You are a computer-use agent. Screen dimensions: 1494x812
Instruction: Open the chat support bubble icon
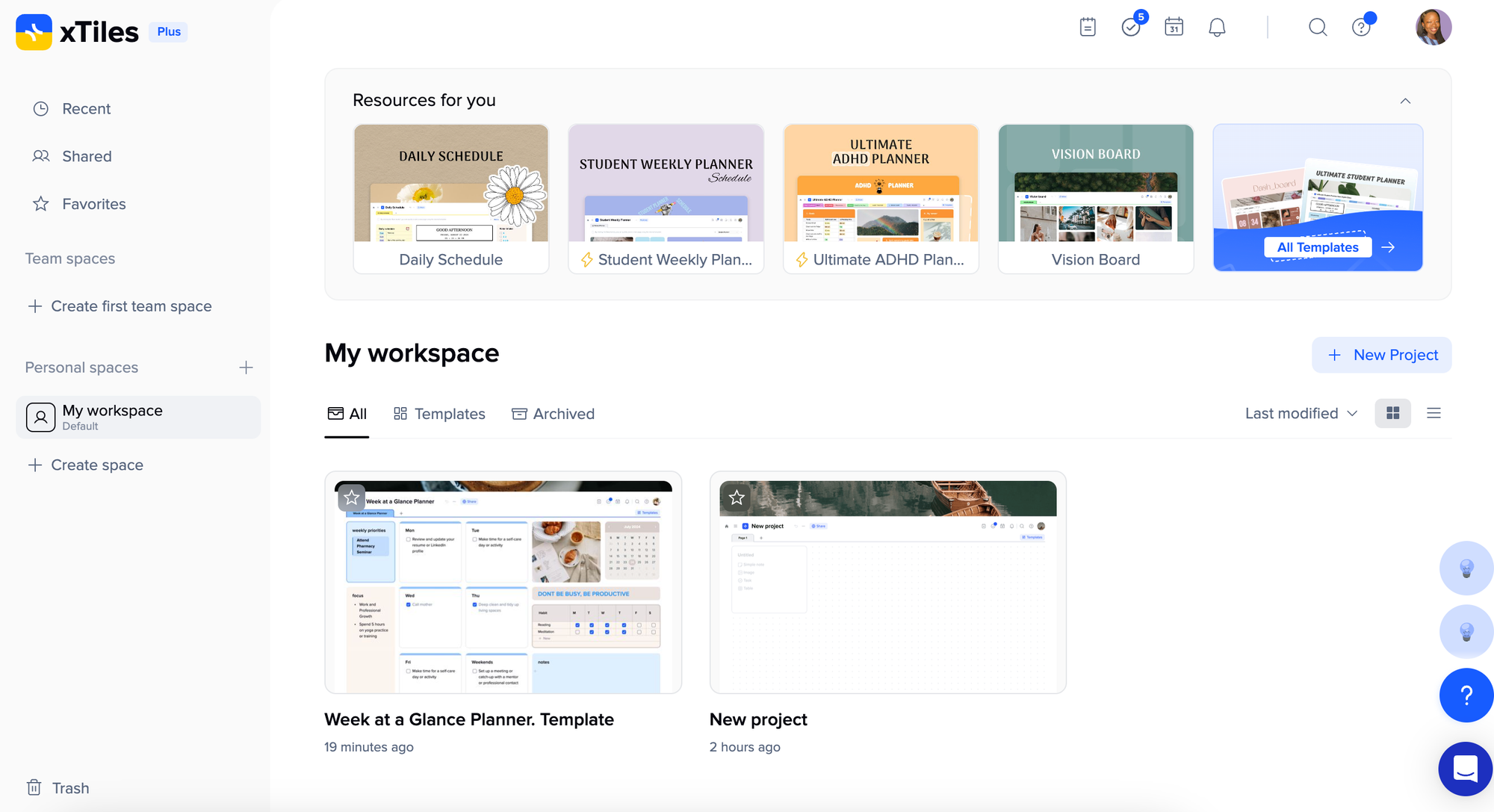click(1465, 769)
